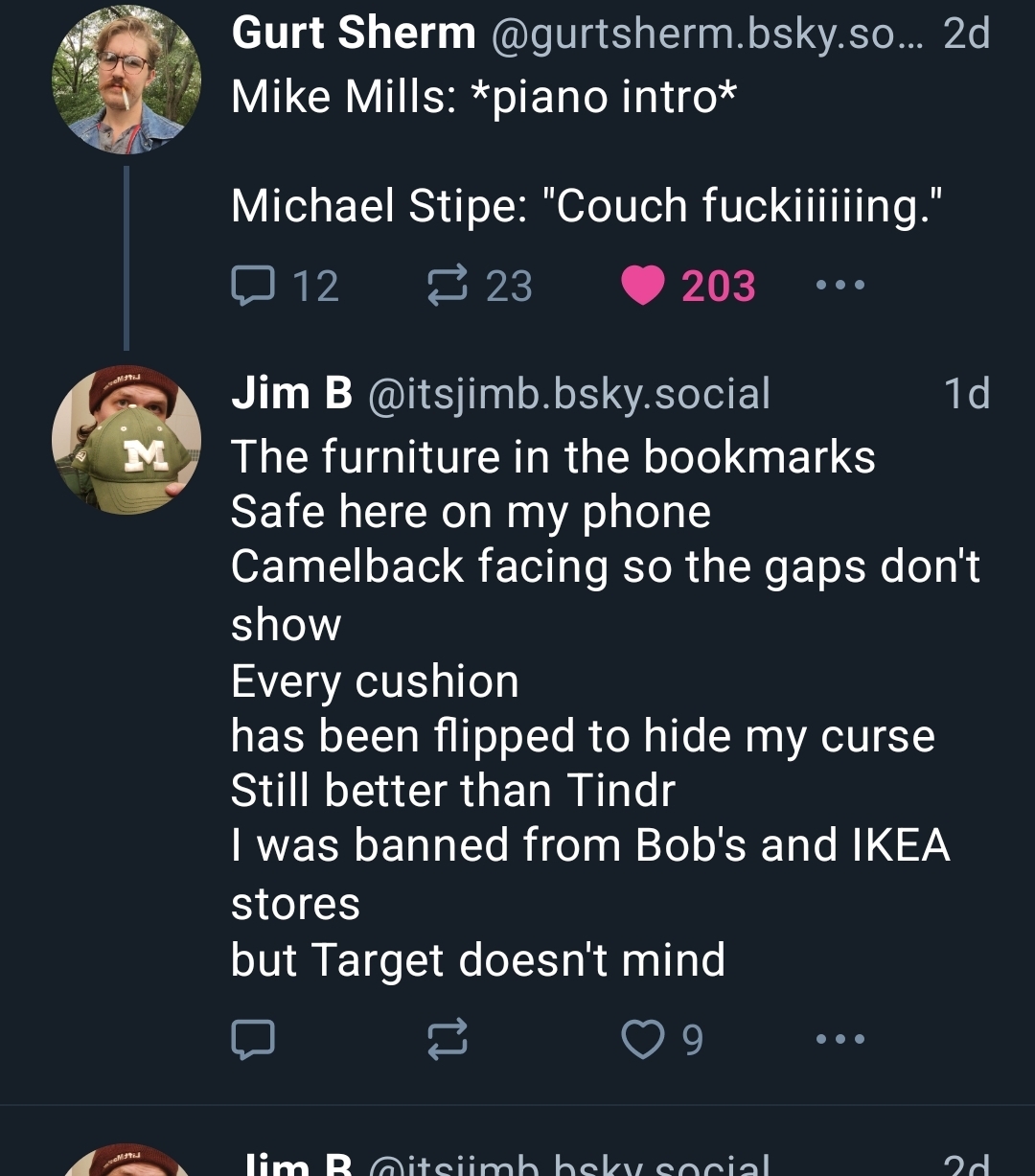Reply to Jim B's lyrics post
This screenshot has width=1035, height=1176.
tap(253, 1039)
